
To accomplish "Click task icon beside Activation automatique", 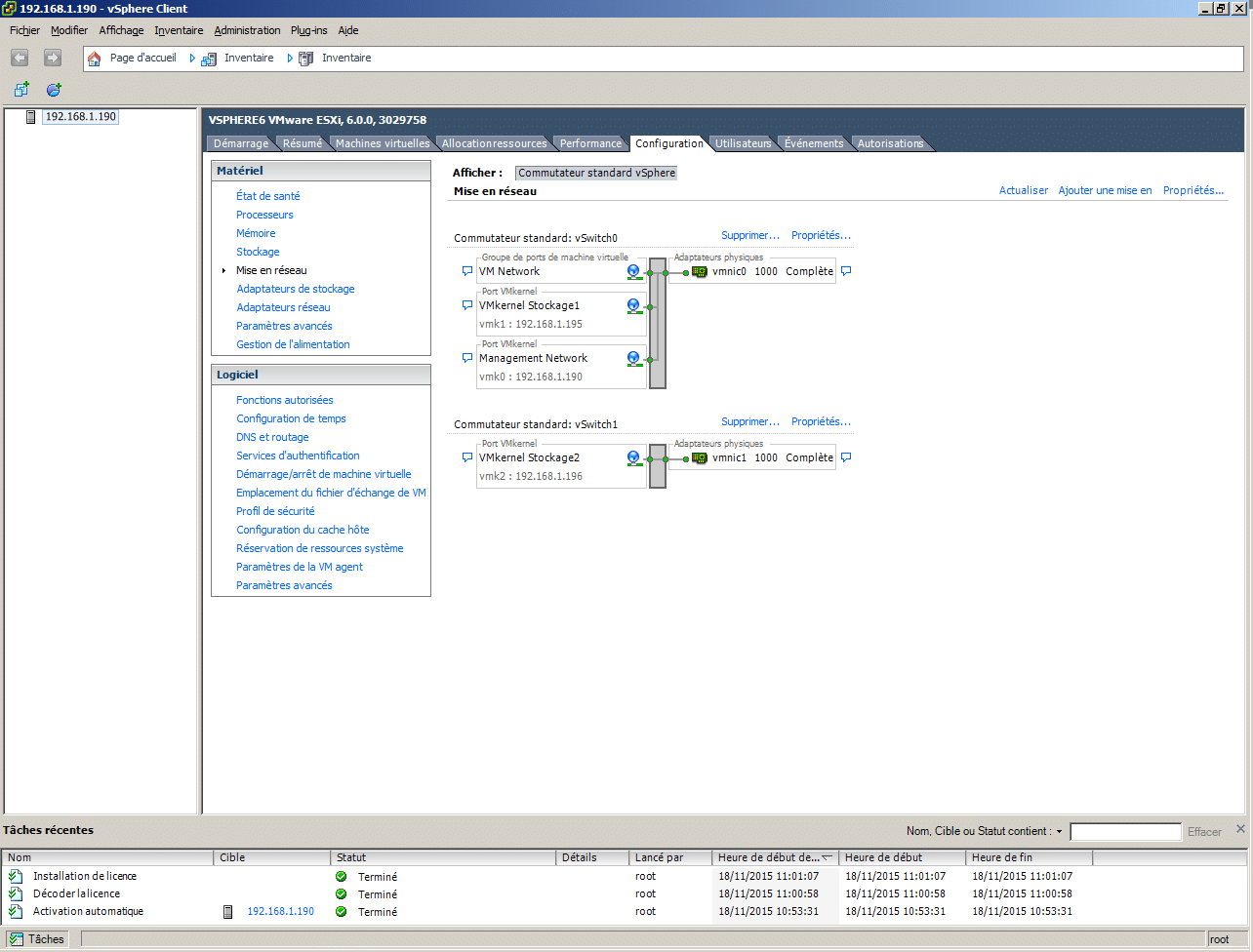I will (x=16, y=911).
